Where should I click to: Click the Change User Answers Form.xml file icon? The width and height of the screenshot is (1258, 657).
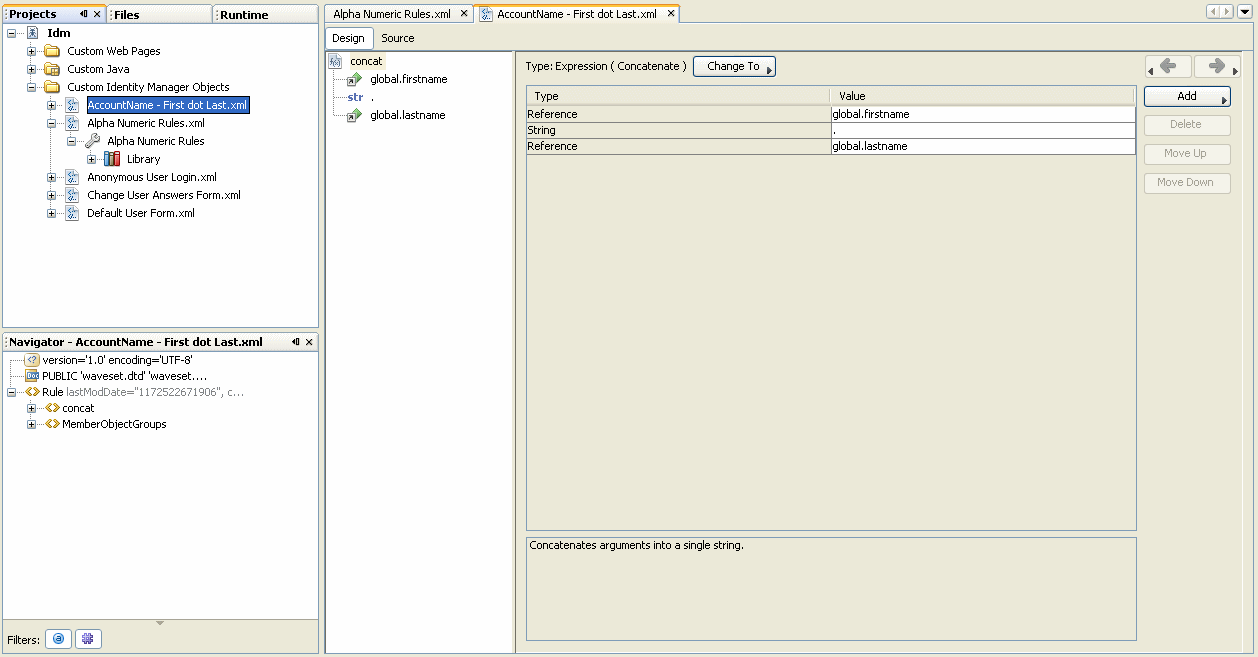[72, 195]
